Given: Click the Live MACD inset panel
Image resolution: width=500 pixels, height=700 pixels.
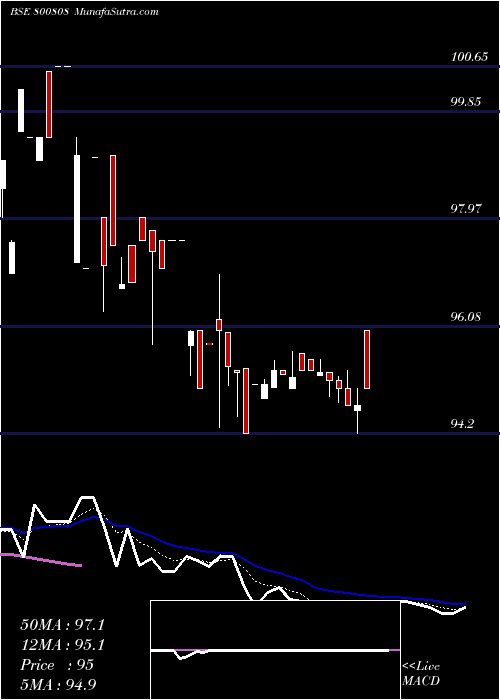Looking at the screenshot, I should coord(275,650).
